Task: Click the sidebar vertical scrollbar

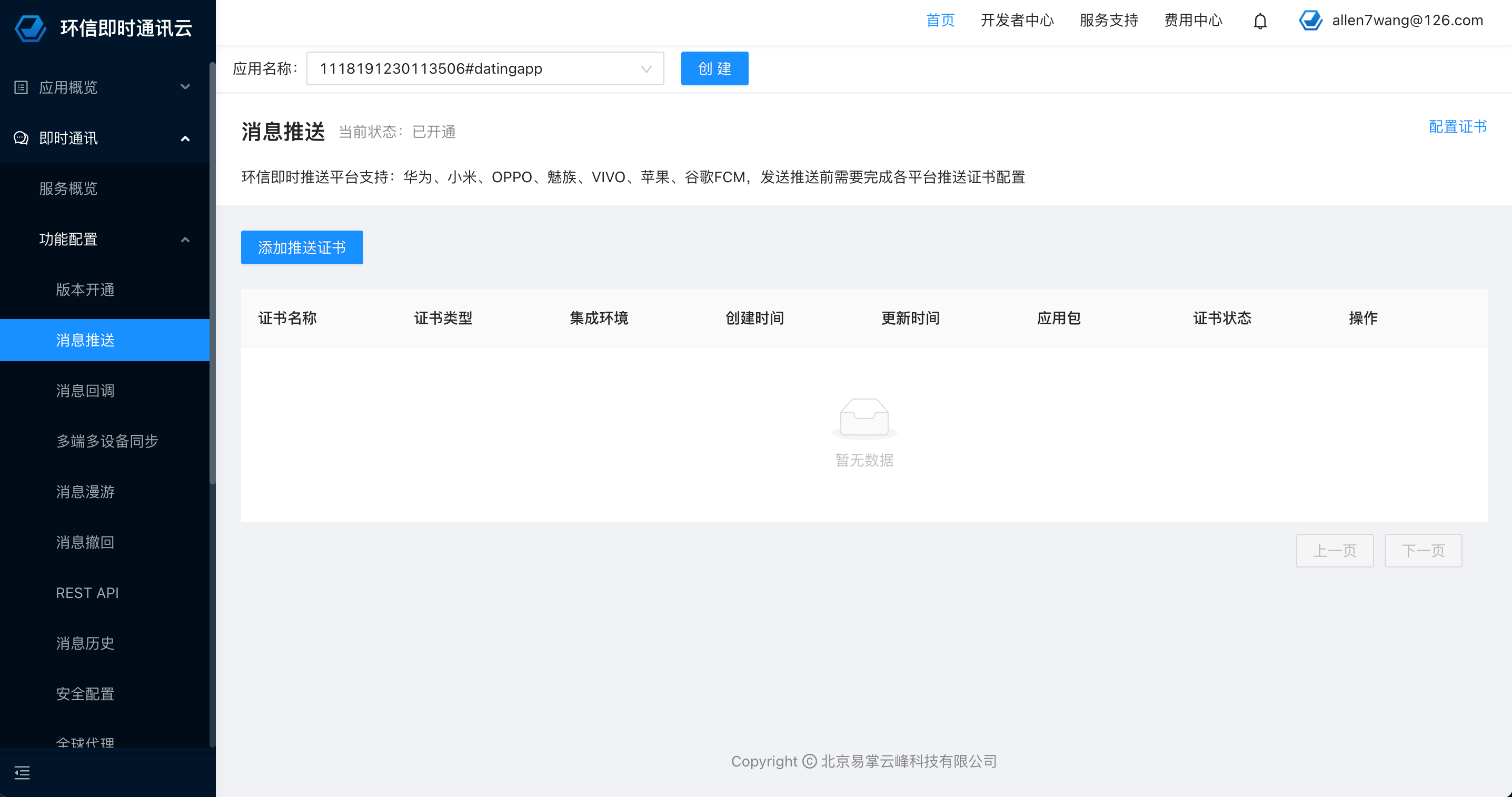Action: click(x=213, y=273)
